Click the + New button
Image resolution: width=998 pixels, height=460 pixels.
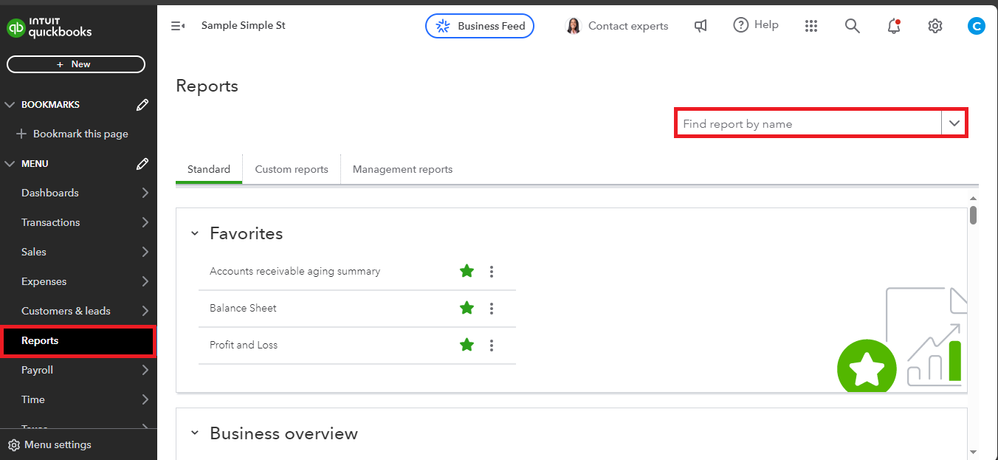76,64
